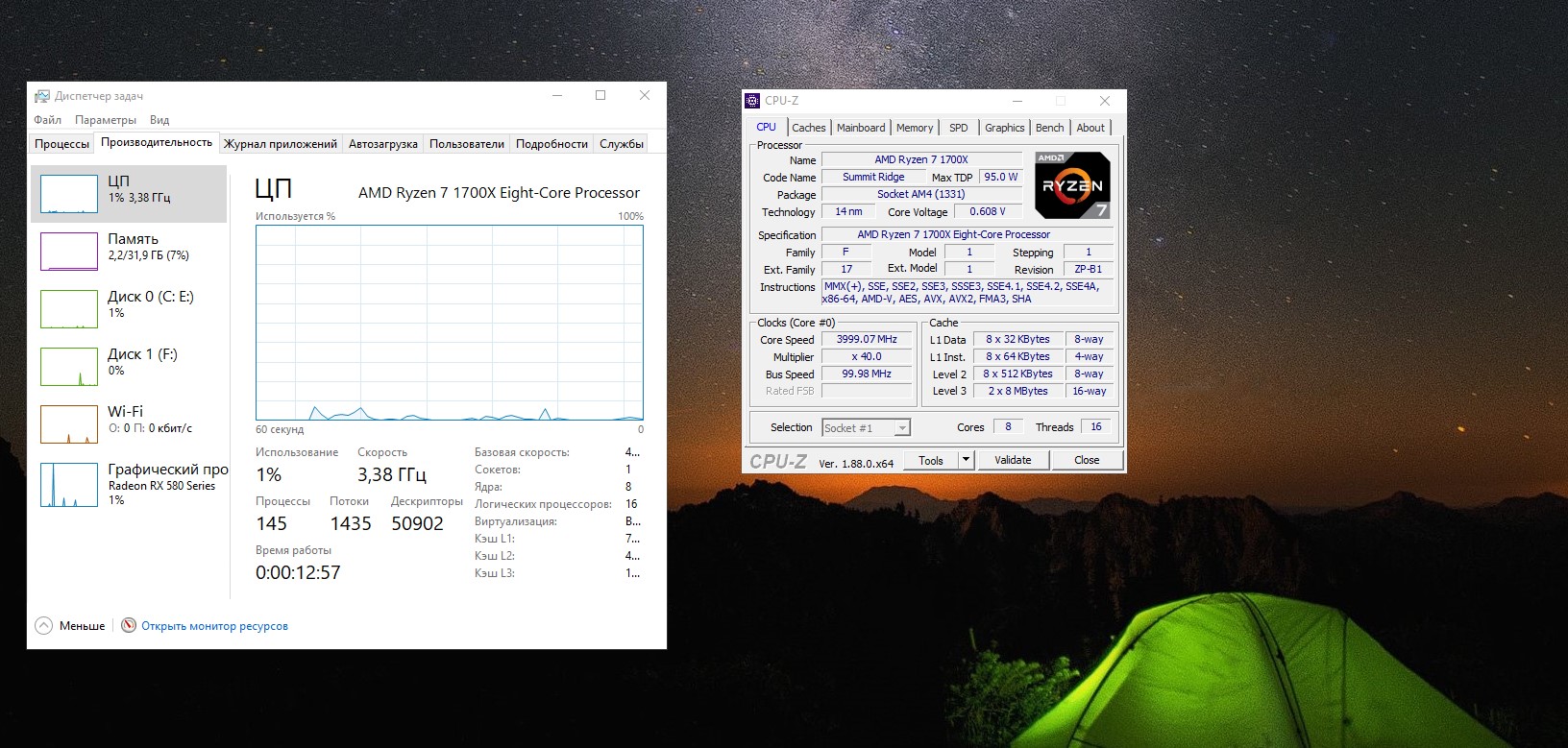Click the Code Name value Summit Ridge
1568x748 pixels.
[x=873, y=178]
